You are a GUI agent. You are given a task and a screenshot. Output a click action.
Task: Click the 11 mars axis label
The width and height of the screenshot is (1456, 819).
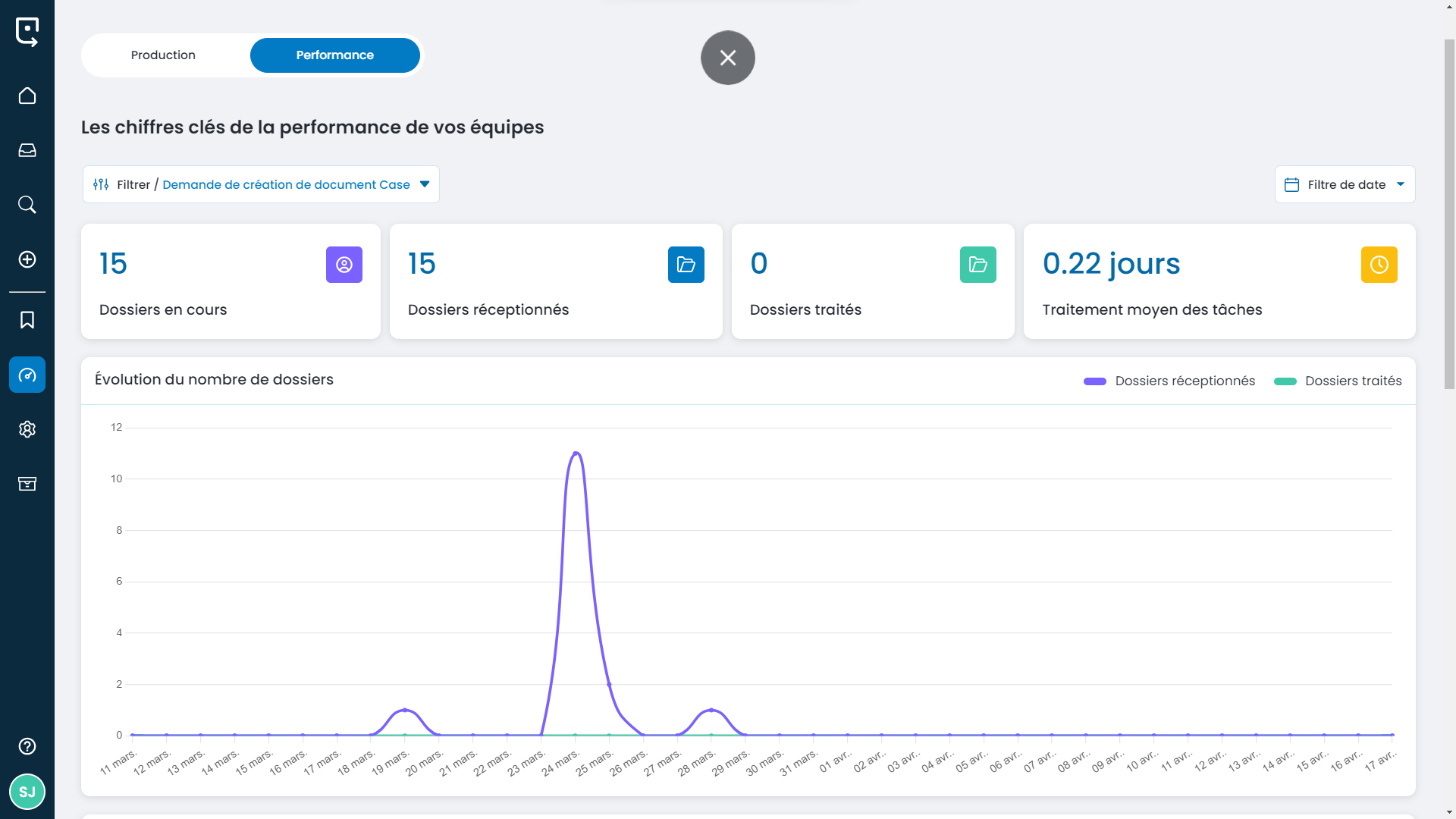pos(118,762)
